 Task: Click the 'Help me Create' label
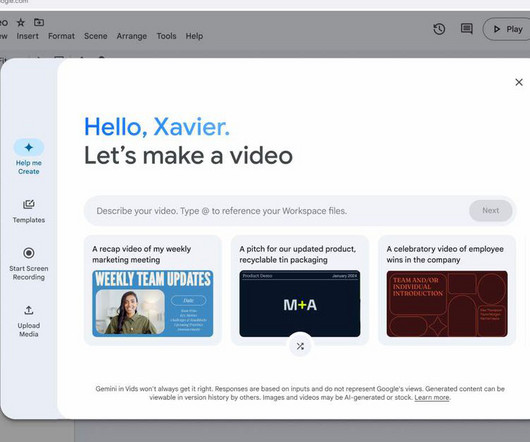point(29,167)
